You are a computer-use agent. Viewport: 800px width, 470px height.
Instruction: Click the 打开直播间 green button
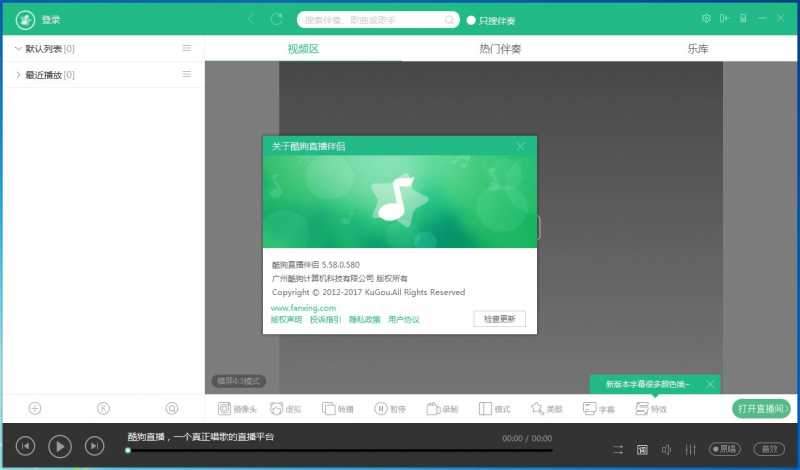[761, 409]
